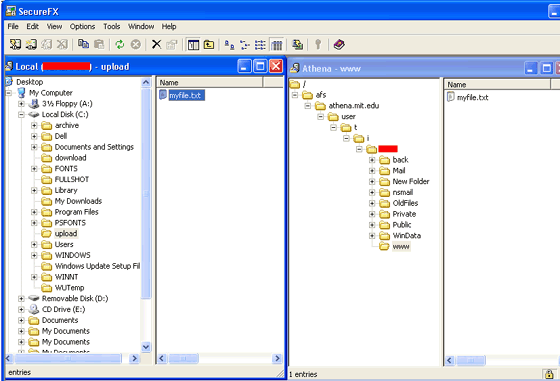
Task: Click the Synchronize toolbar icon
Action: (297, 44)
